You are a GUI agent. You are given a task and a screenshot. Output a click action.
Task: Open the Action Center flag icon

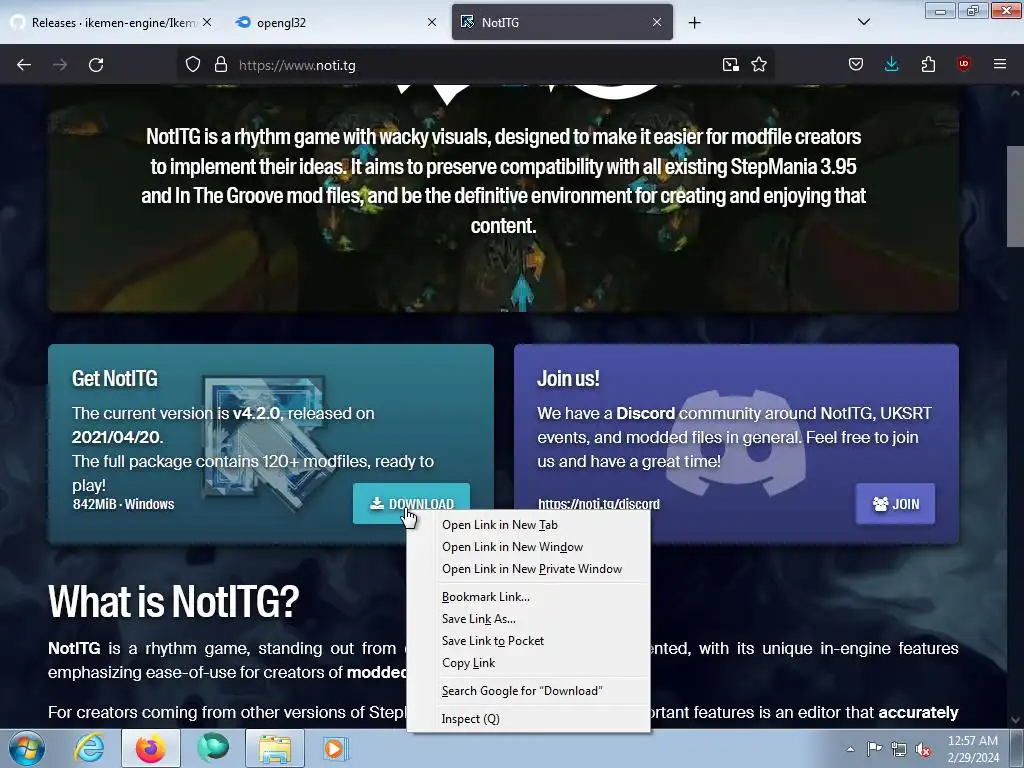[x=874, y=749]
